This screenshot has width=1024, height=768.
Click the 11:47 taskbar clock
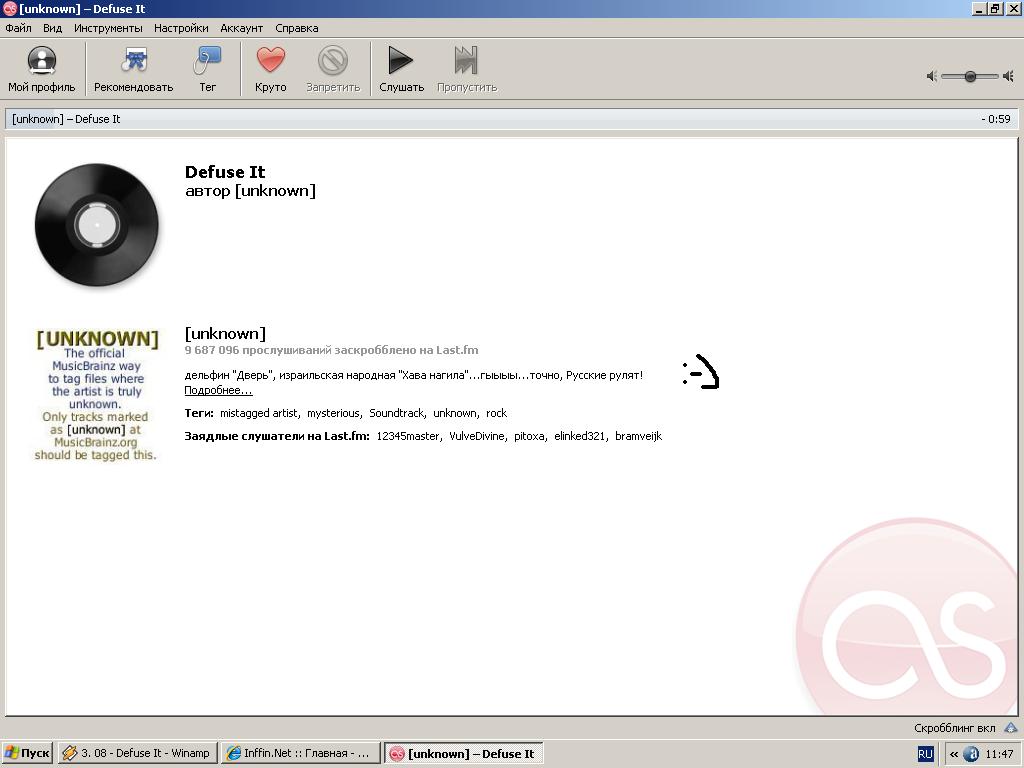point(999,754)
